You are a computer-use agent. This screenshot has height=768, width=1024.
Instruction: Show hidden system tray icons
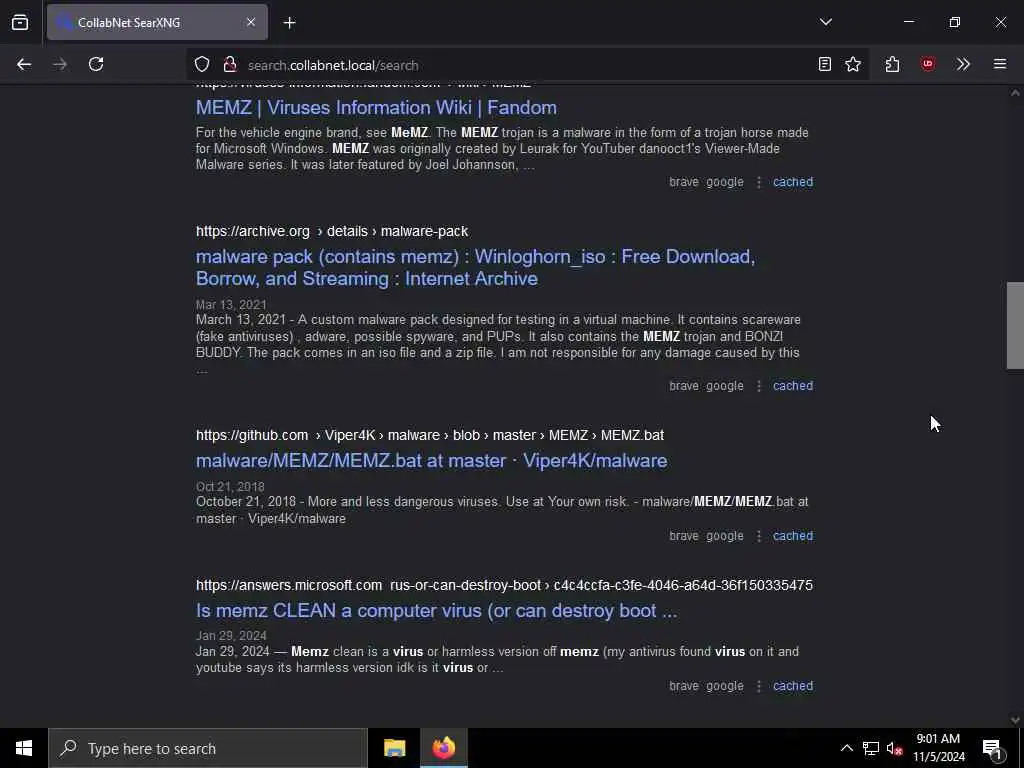pyautogui.click(x=846, y=748)
